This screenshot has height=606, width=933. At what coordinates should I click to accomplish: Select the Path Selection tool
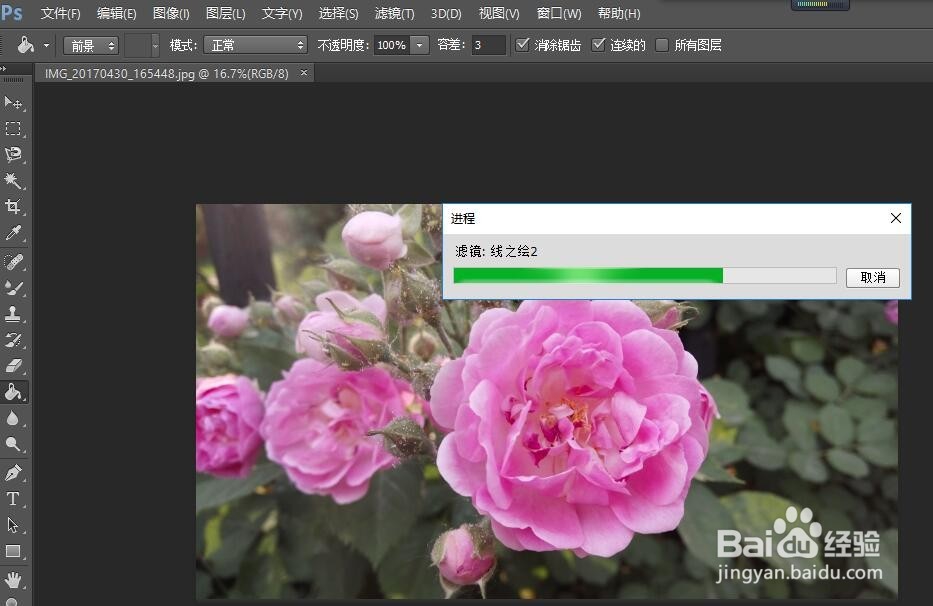pos(13,525)
